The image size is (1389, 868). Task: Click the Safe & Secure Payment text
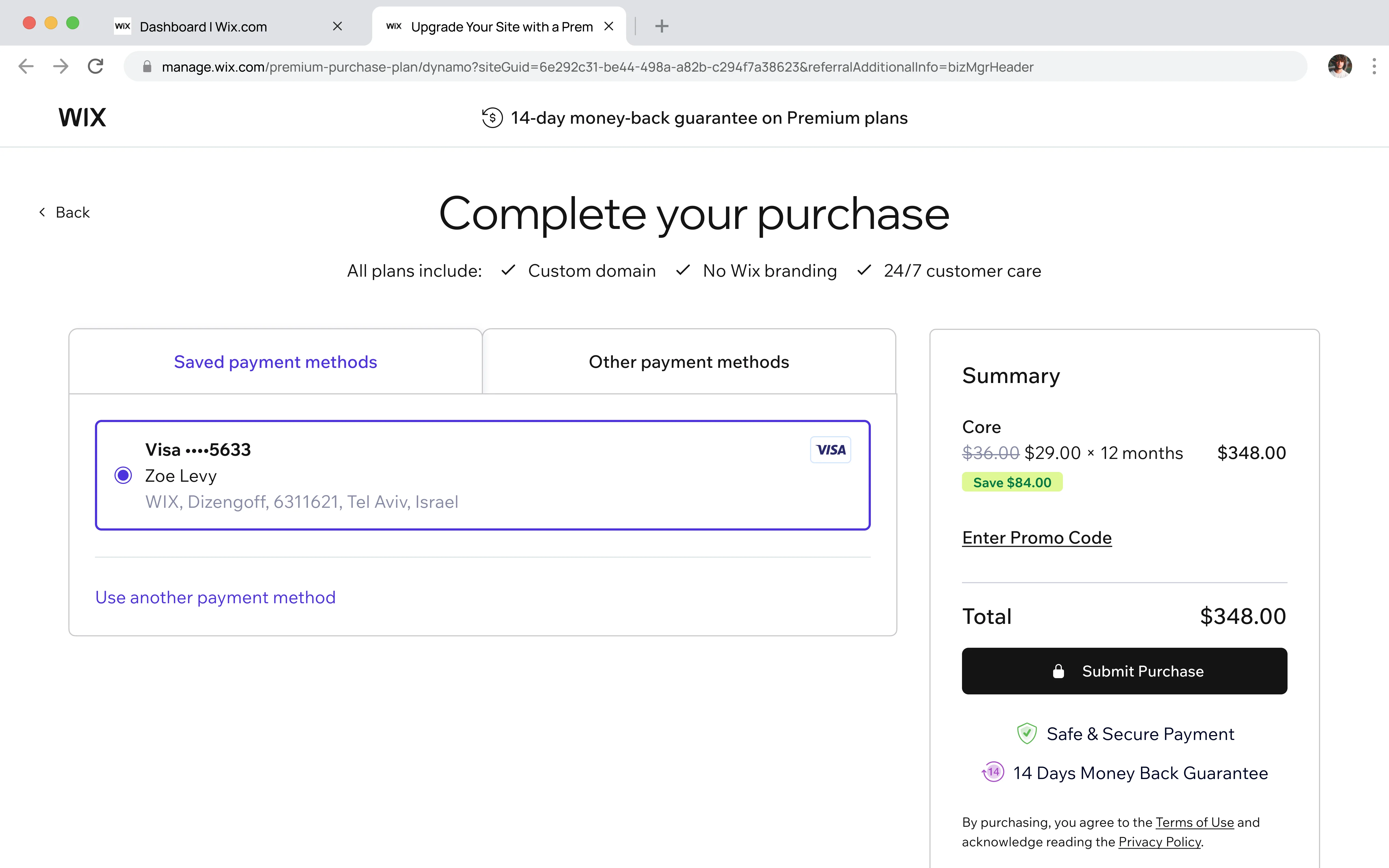(1140, 734)
